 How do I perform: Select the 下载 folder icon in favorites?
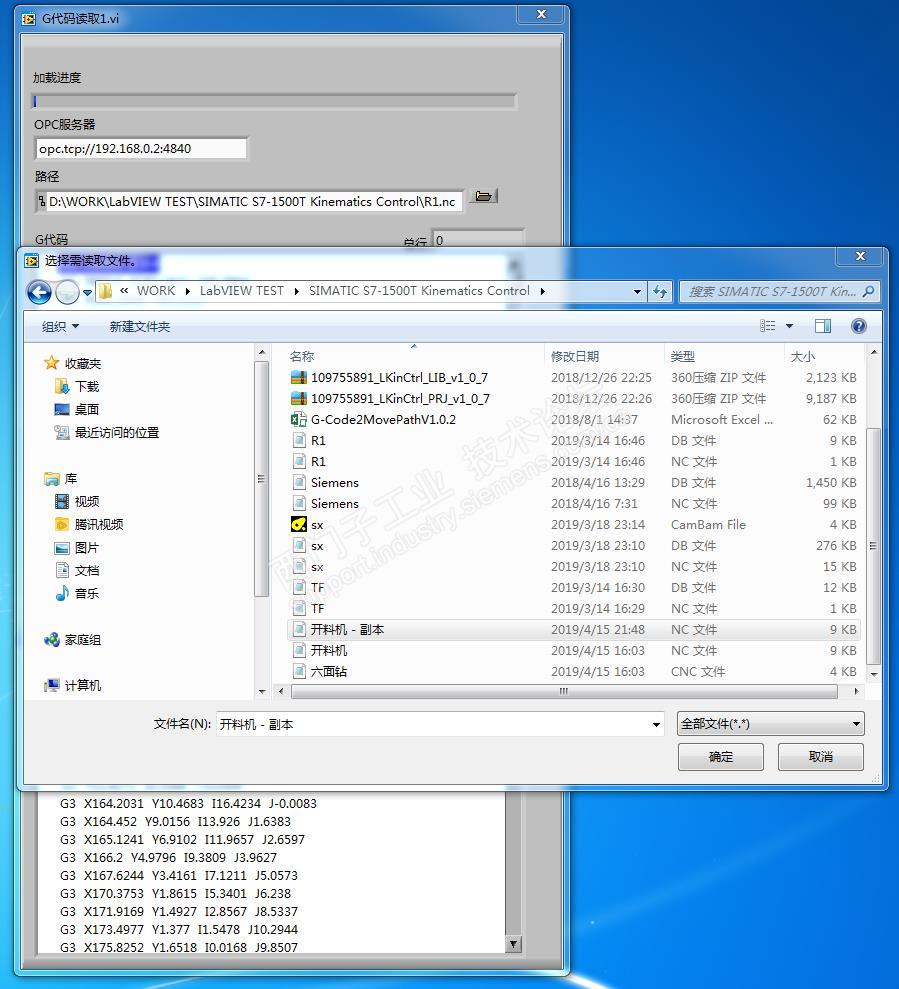(x=62, y=386)
